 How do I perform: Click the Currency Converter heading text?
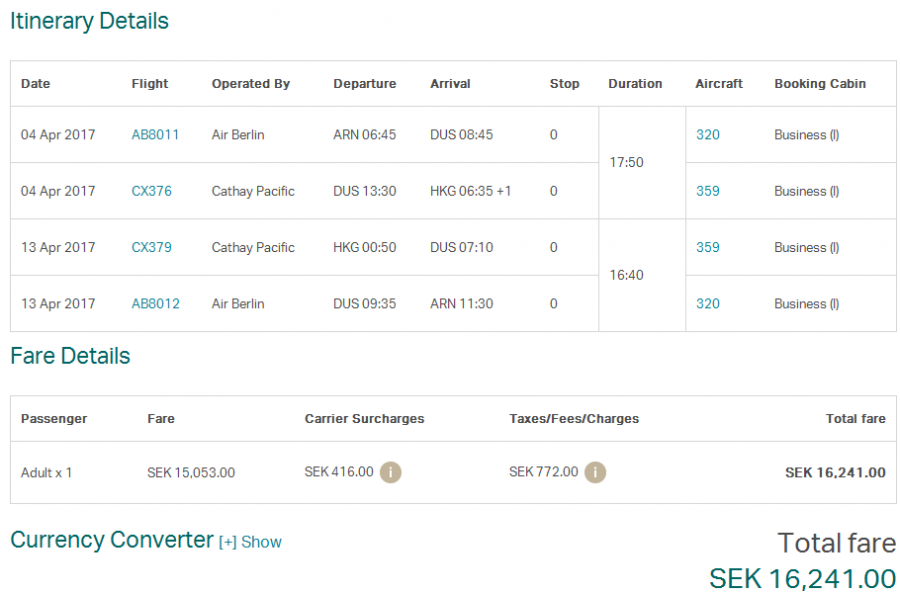coord(111,540)
